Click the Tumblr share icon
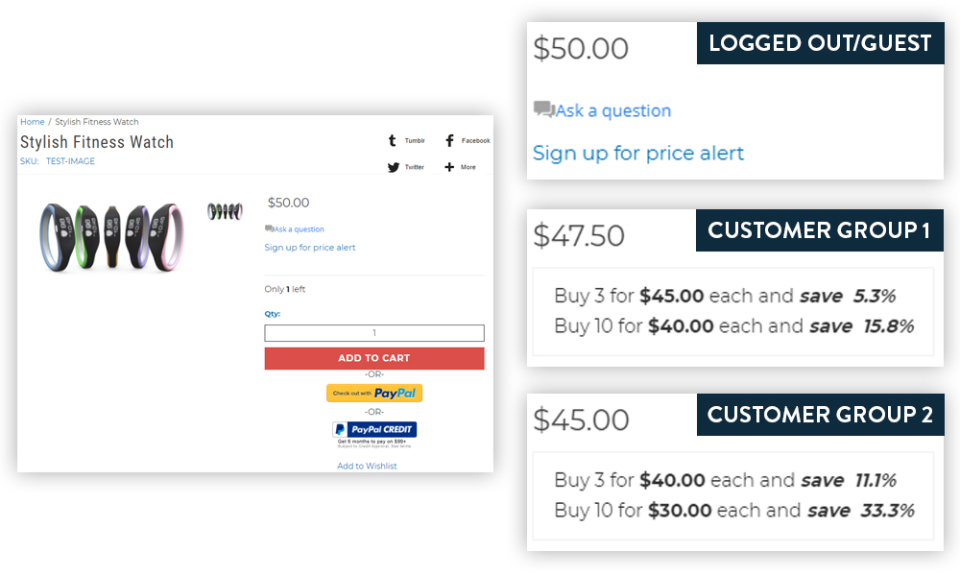Screen dimensions: 960x576 [x=392, y=140]
